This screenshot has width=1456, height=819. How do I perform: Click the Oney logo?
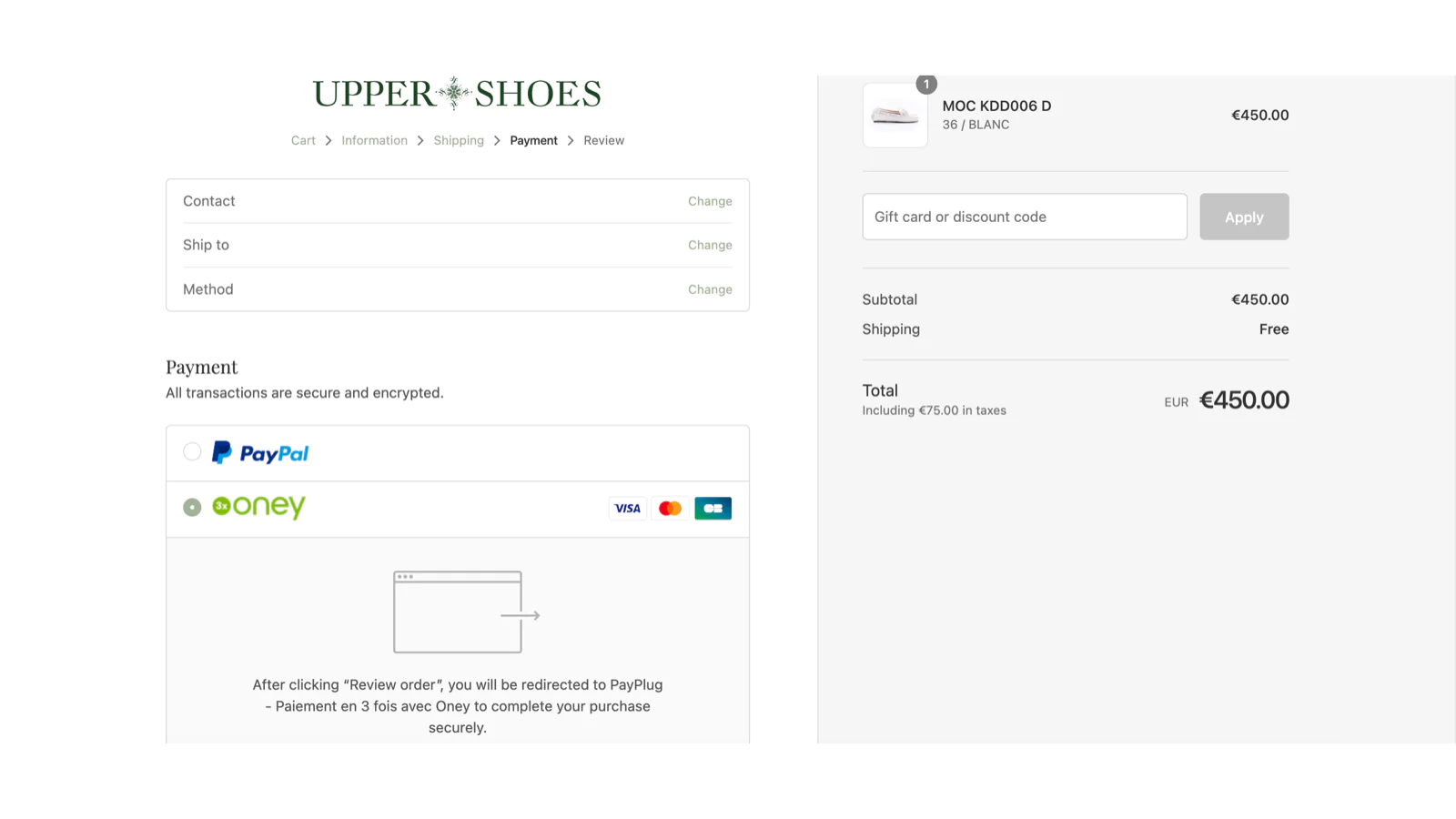click(x=259, y=507)
